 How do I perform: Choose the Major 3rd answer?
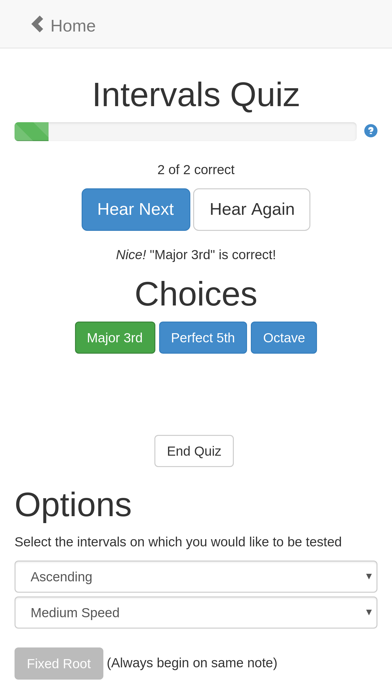click(115, 338)
